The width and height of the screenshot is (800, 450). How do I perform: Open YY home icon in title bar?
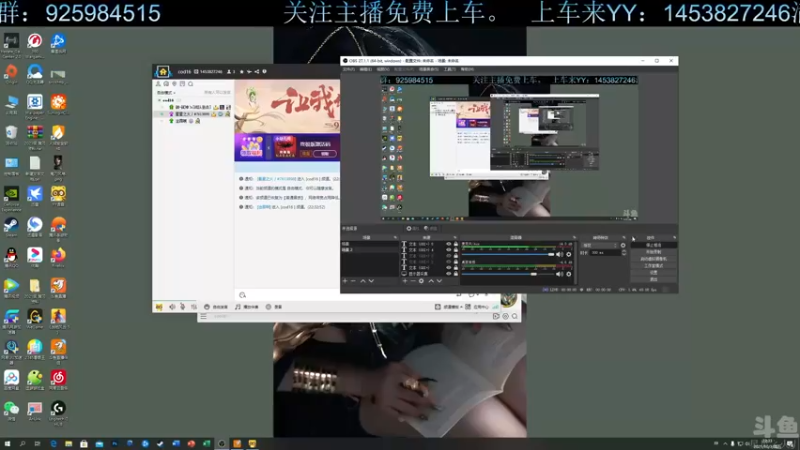(x=163, y=71)
